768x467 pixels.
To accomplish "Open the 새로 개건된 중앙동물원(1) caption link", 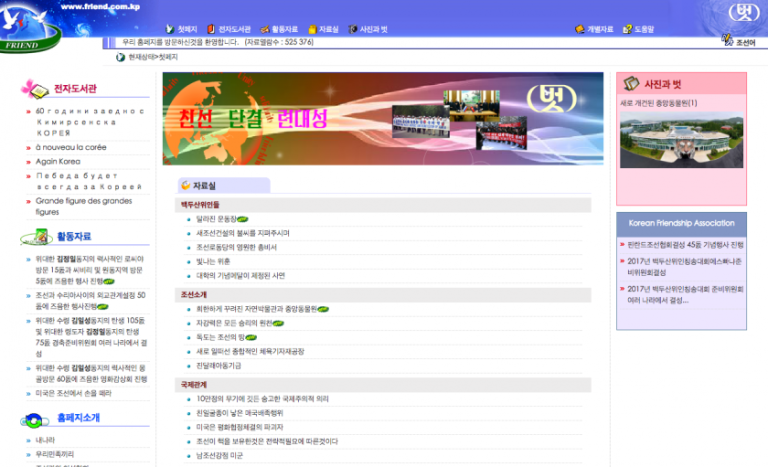I will 658,103.
